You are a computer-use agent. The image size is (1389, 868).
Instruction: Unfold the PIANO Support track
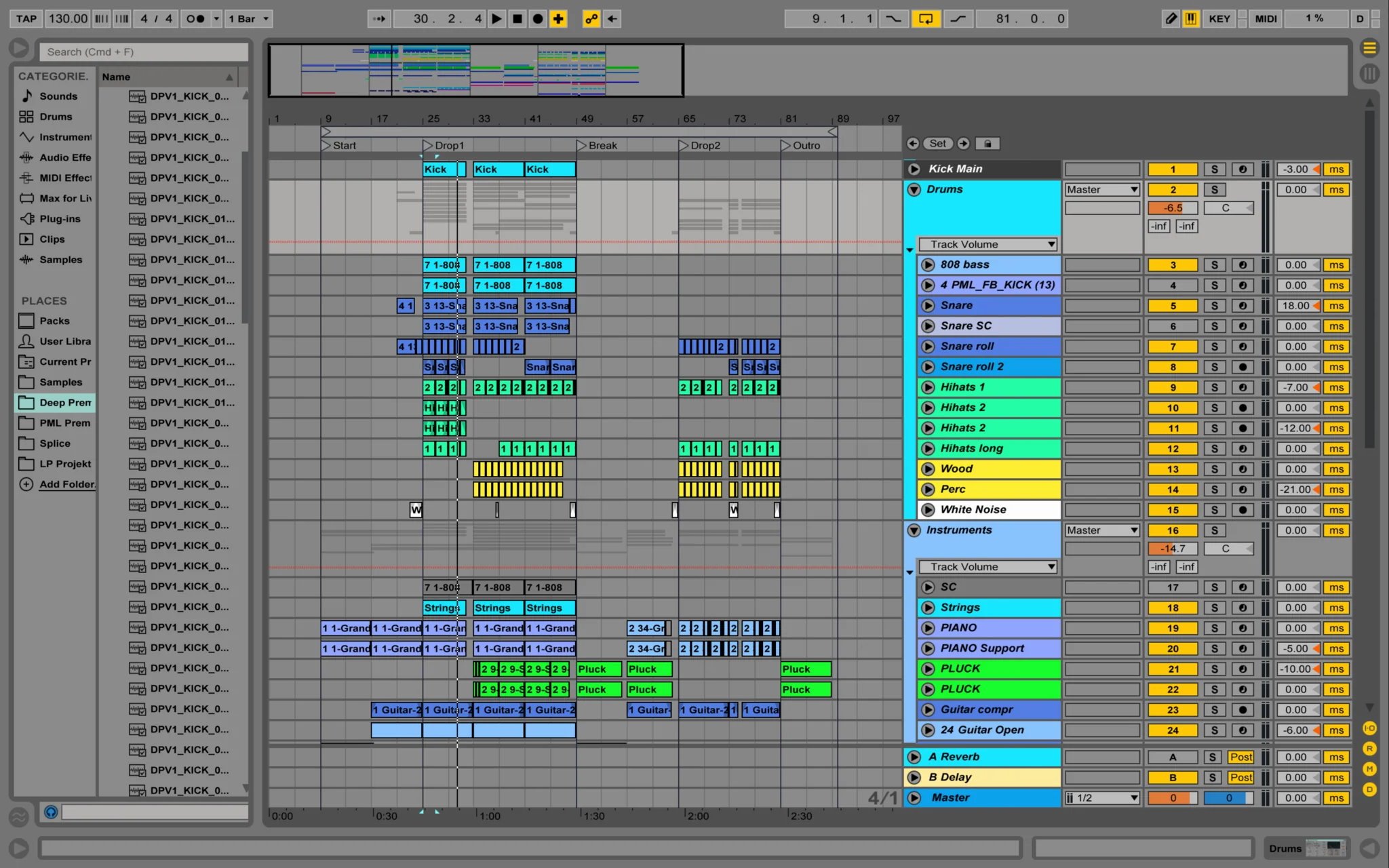(928, 648)
